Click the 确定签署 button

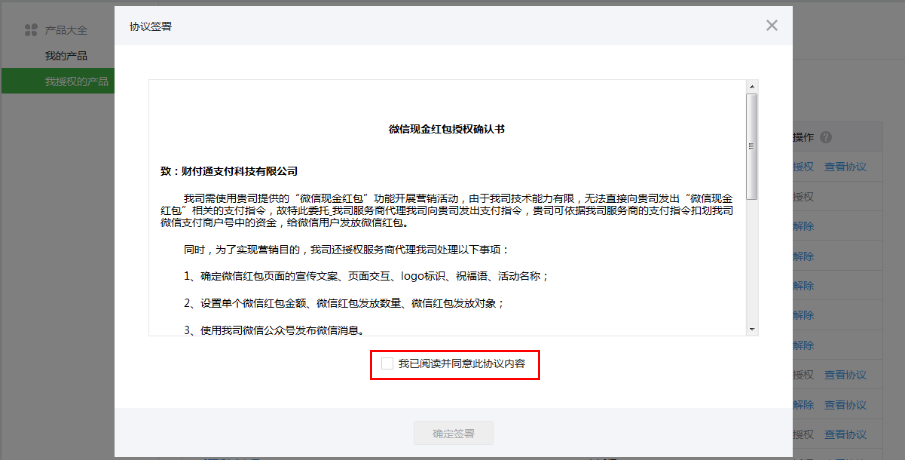click(x=453, y=434)
